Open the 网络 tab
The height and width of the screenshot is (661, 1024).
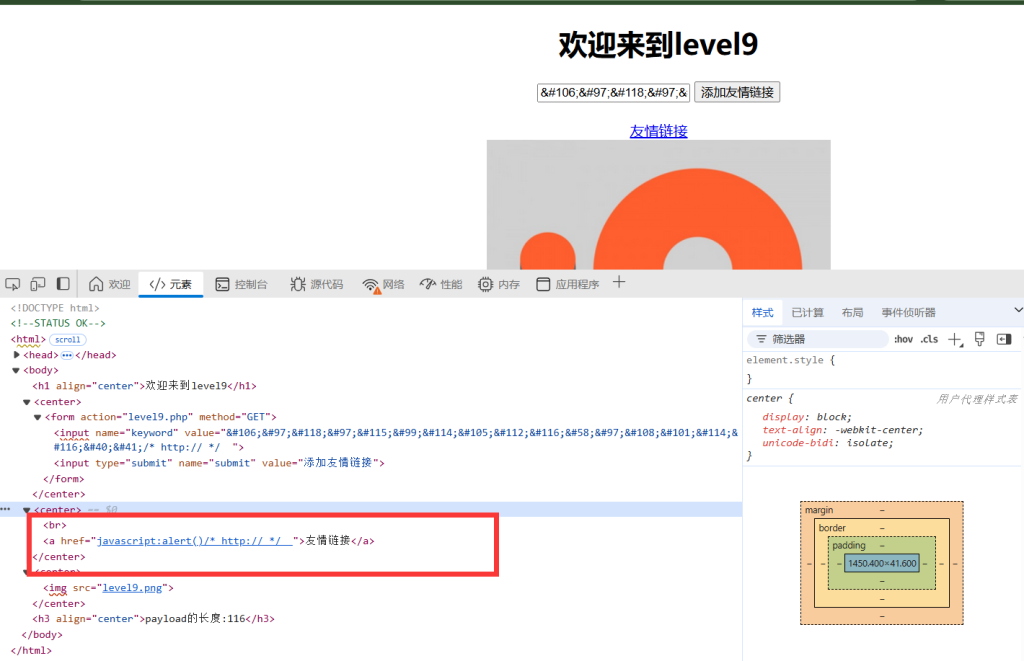pyautogui.click(x=384, y=284)
